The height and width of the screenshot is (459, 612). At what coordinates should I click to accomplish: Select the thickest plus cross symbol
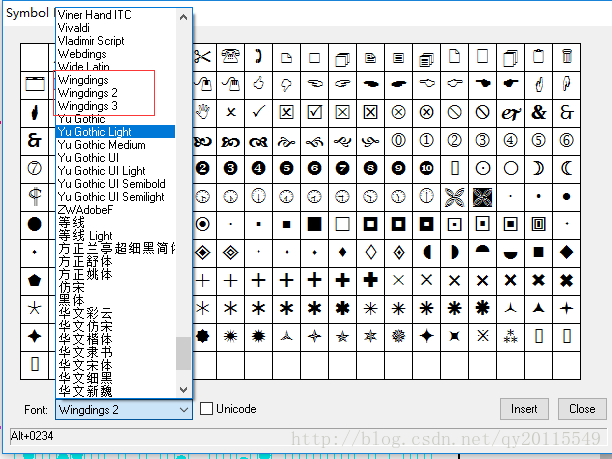tap(370, 280)
